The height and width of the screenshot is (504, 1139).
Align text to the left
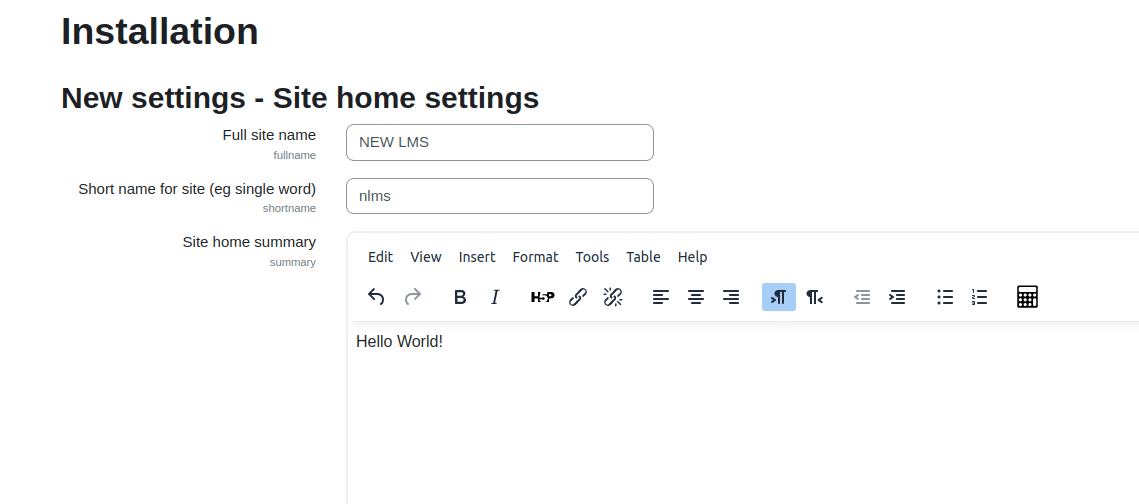661,297
